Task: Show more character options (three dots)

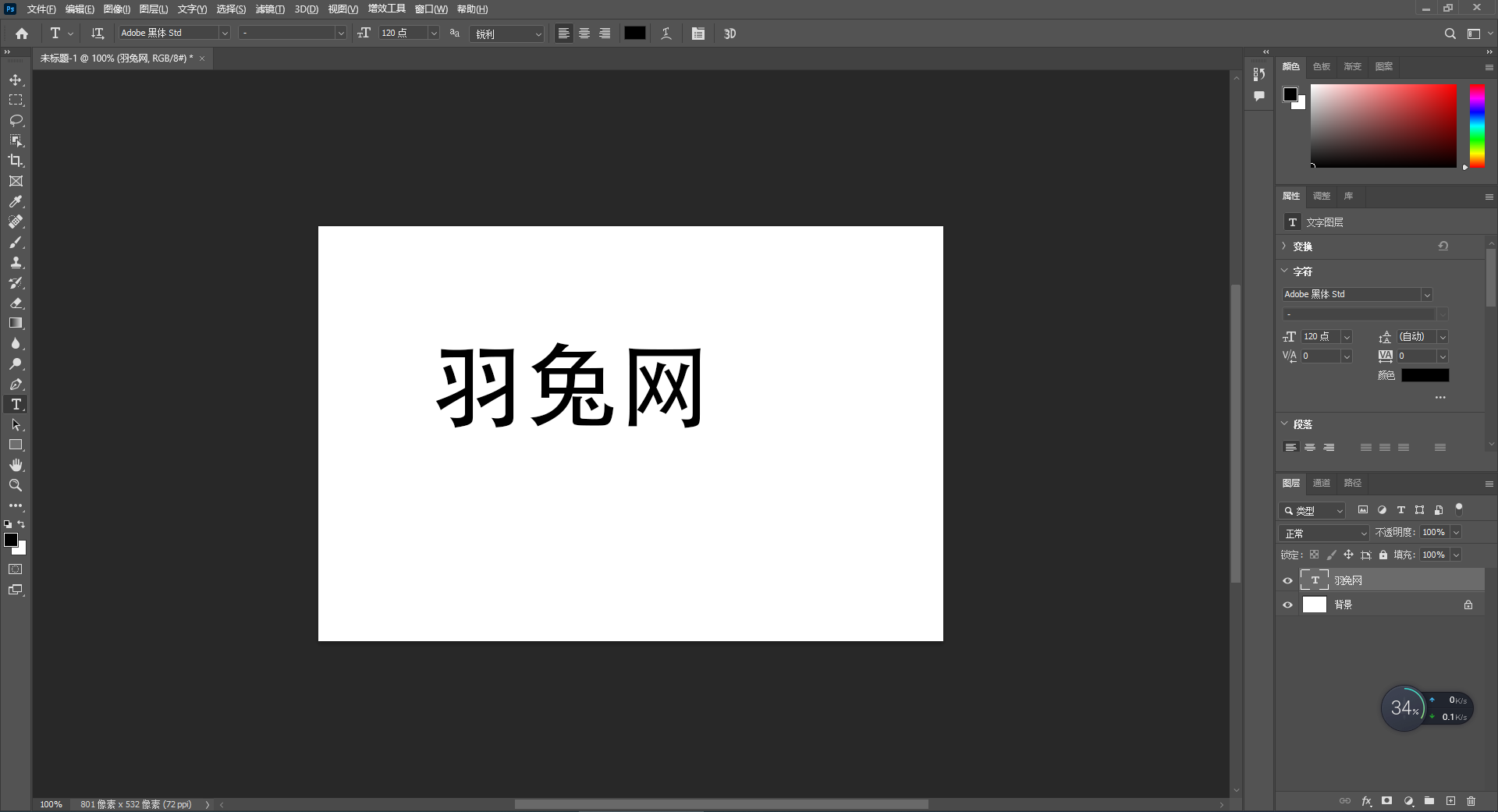Action: pyautogui.click(x=1440, y=398)
